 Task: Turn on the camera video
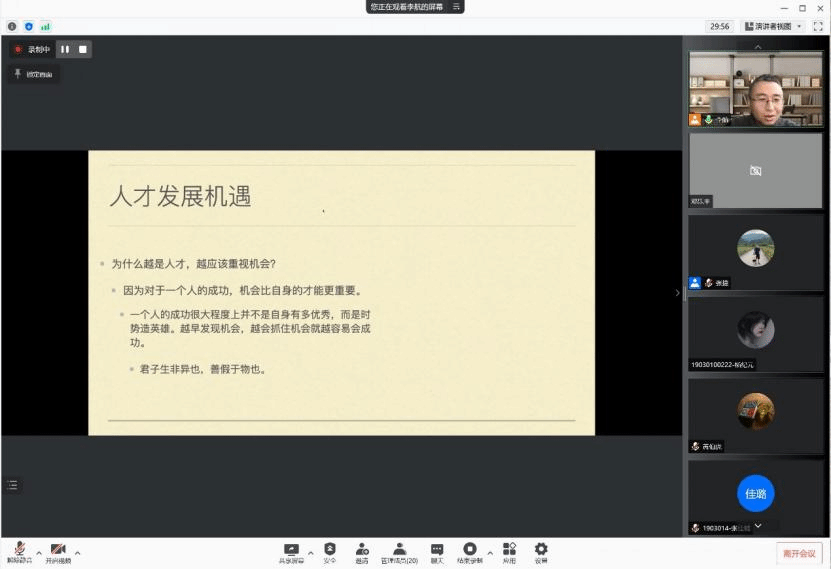tap(58, 551)
